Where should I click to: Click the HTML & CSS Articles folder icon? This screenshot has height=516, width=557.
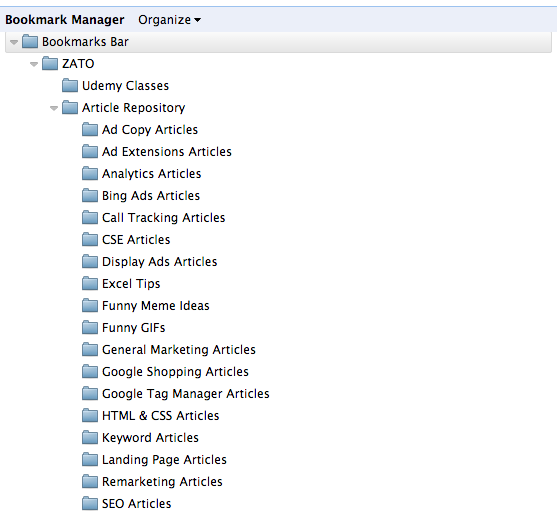point(90,415)
